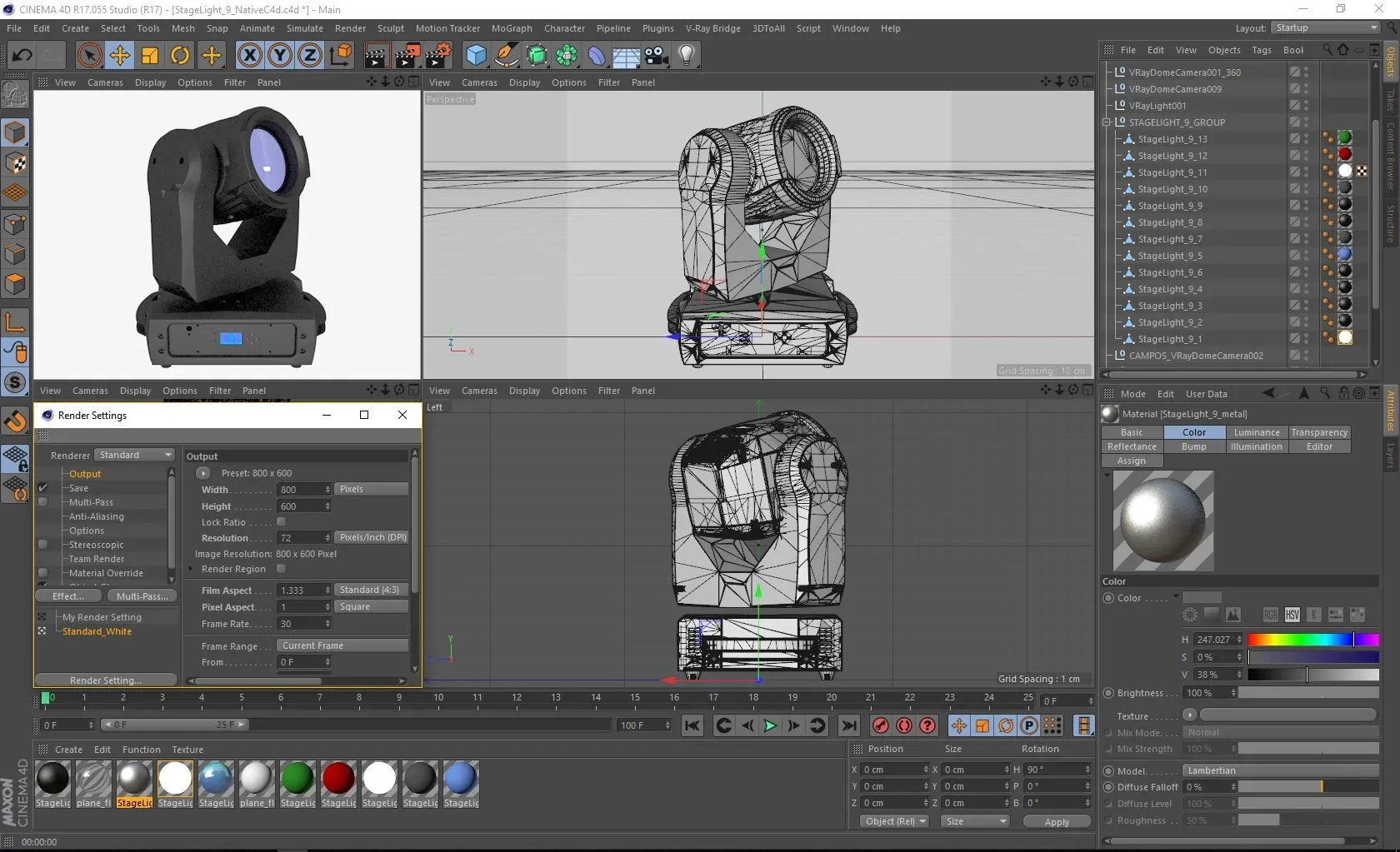
Task: Open the Square pixel aspect dropdown
Action: point(372,606)
